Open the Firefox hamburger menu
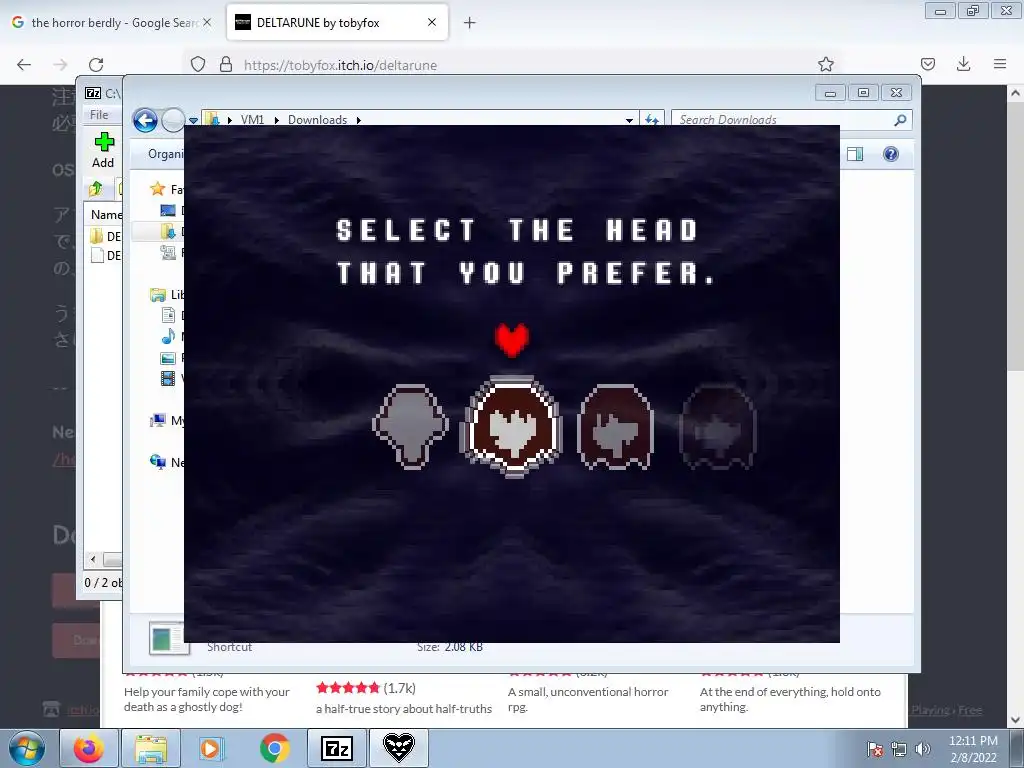The width and height of the screenshot is (1024, 768). pos(1000,64)
